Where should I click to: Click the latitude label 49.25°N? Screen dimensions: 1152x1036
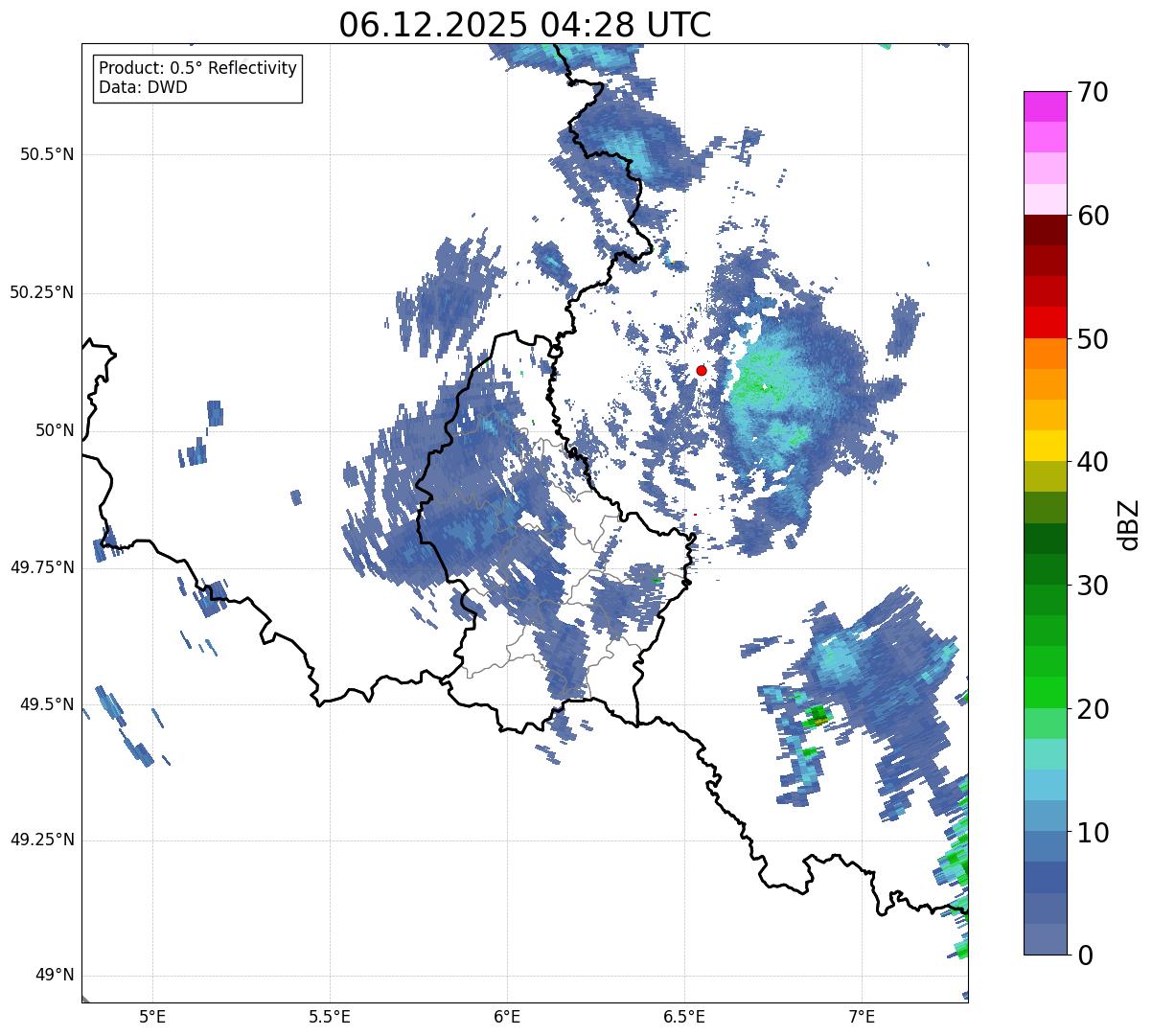coord(42,840)
